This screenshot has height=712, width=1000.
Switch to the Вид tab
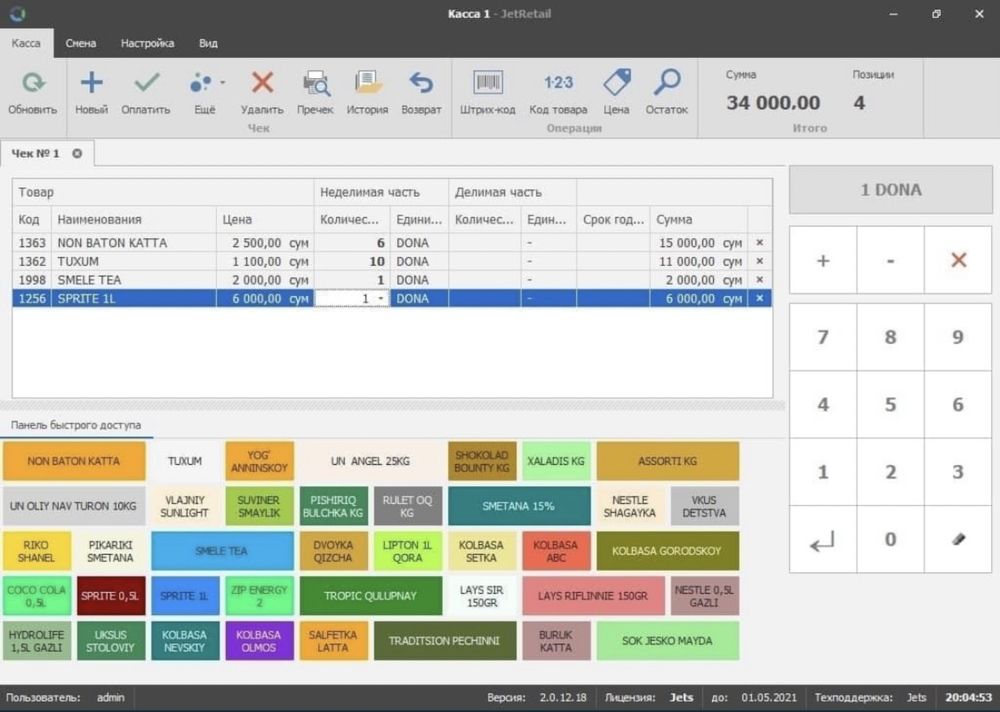point(209,43)
